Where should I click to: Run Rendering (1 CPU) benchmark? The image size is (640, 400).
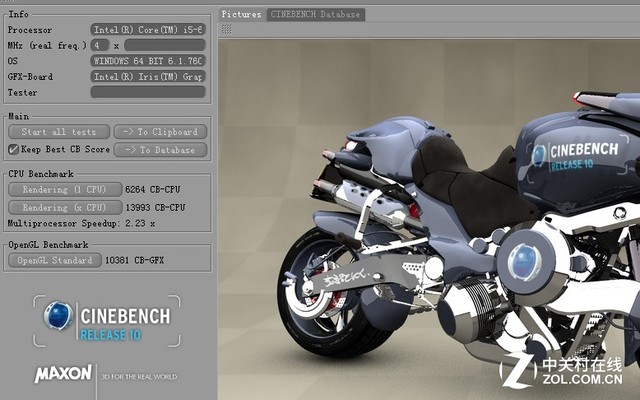(x=65, y=189)
